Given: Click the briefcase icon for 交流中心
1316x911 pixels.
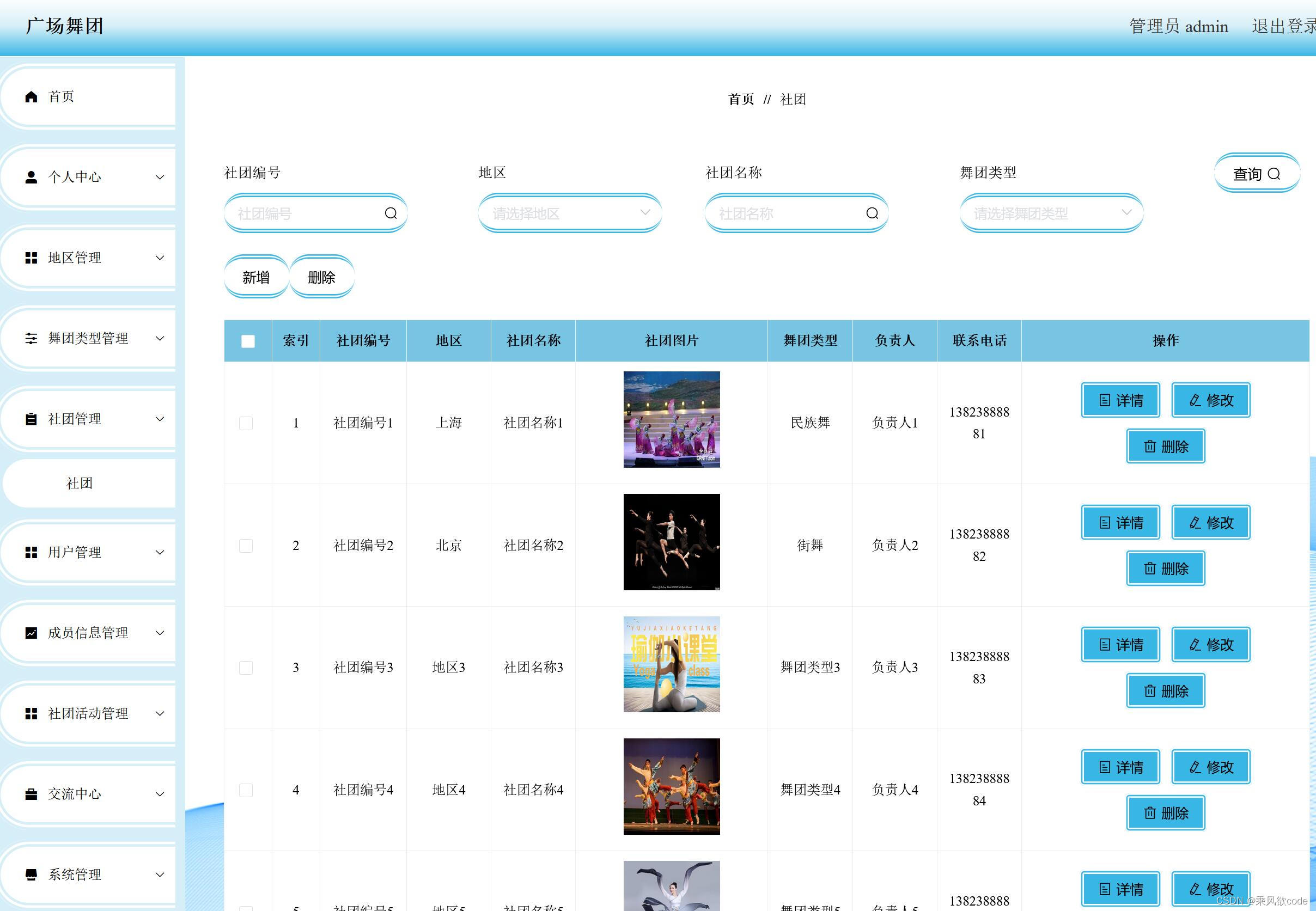Looking at the screenshot, I should 32,794.
